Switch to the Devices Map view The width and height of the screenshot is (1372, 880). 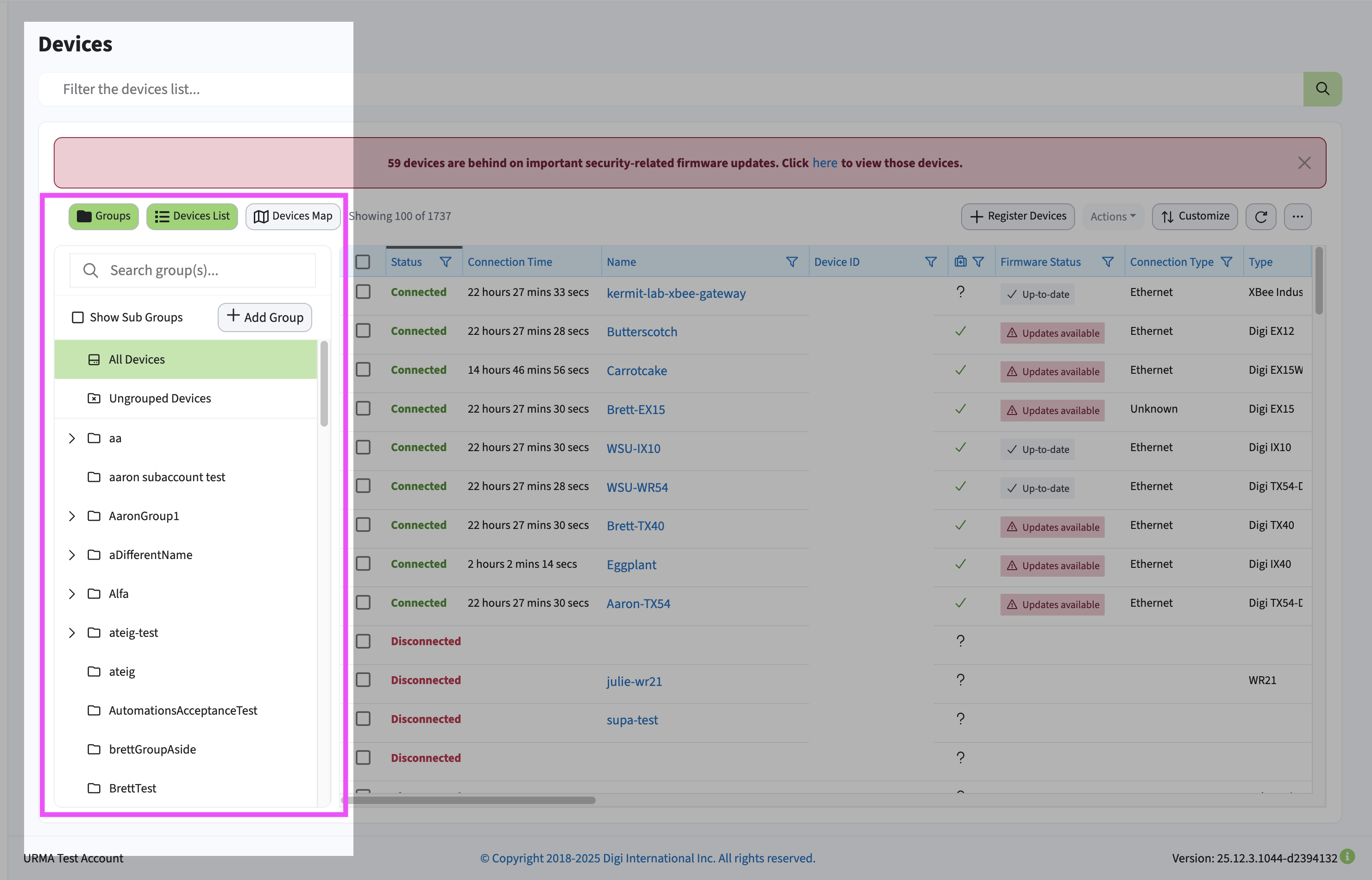293,217
